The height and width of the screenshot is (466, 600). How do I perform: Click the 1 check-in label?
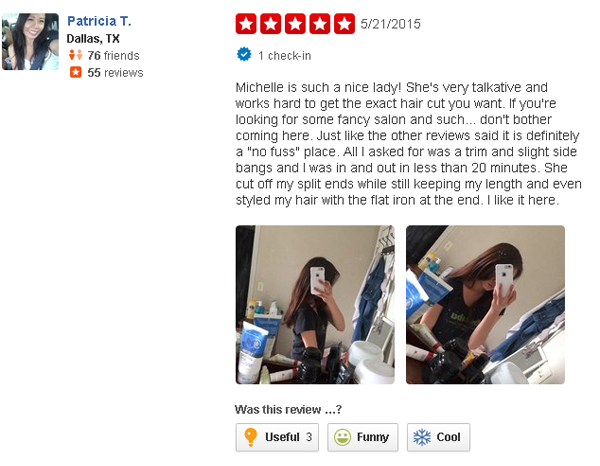coord(284,56)
